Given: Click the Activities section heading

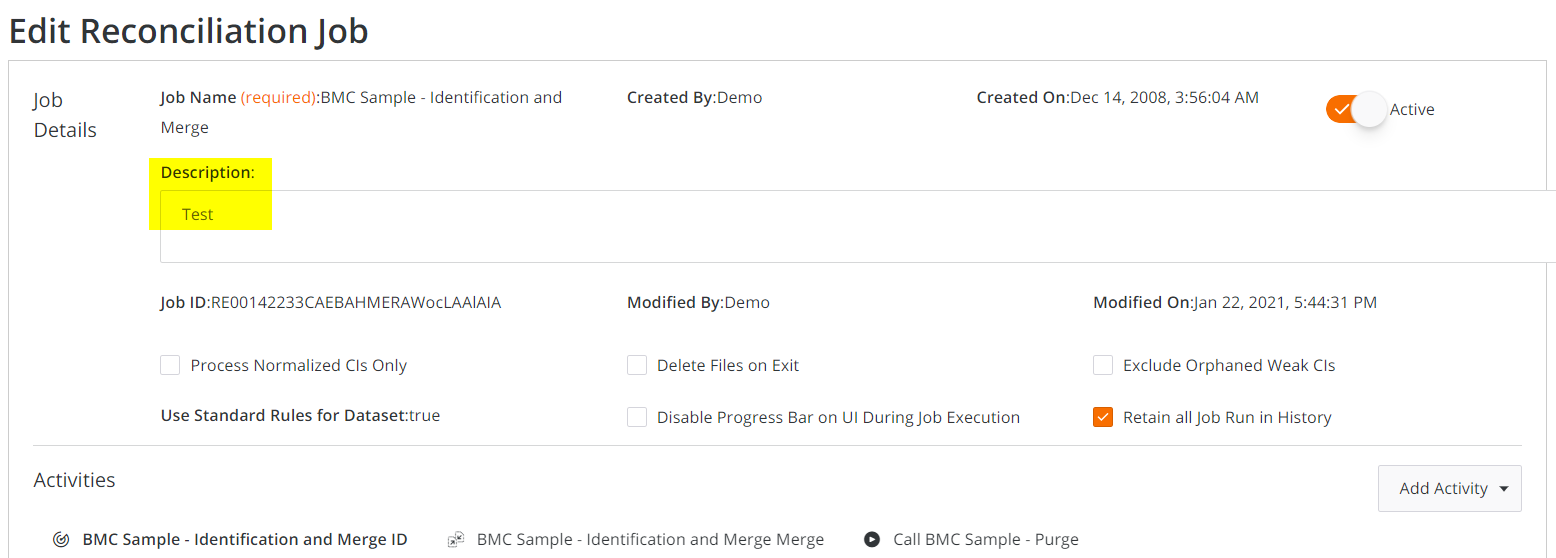Looking at the screenshot, I should click(x=74, y=480).
